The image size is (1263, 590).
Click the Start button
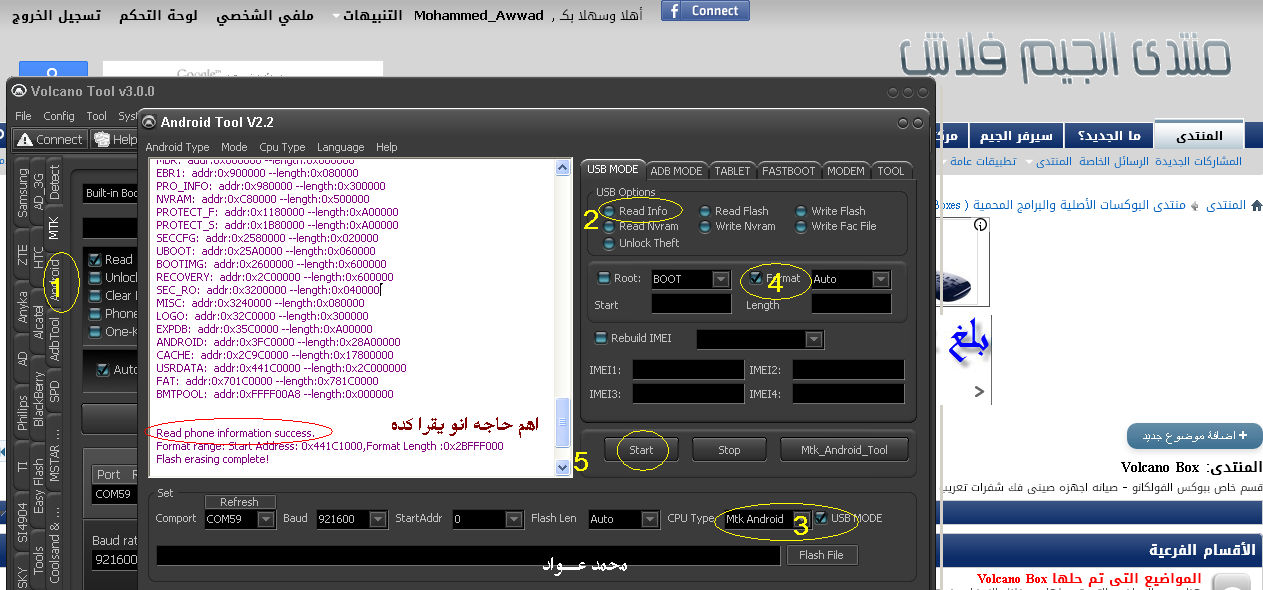[x=641, y=450]
